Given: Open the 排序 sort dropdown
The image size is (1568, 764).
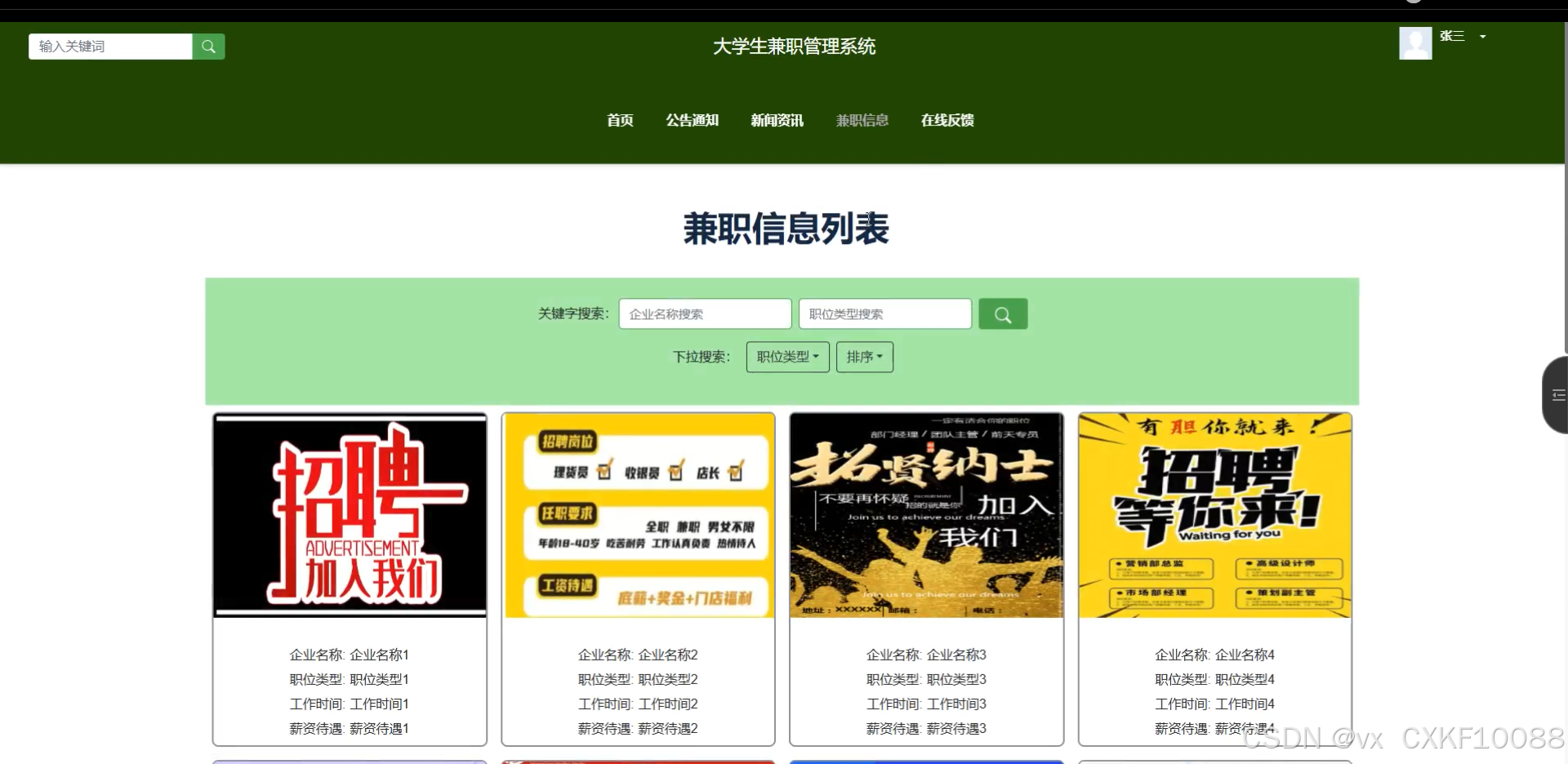Looking at the screenshot, I should [864, 357].
